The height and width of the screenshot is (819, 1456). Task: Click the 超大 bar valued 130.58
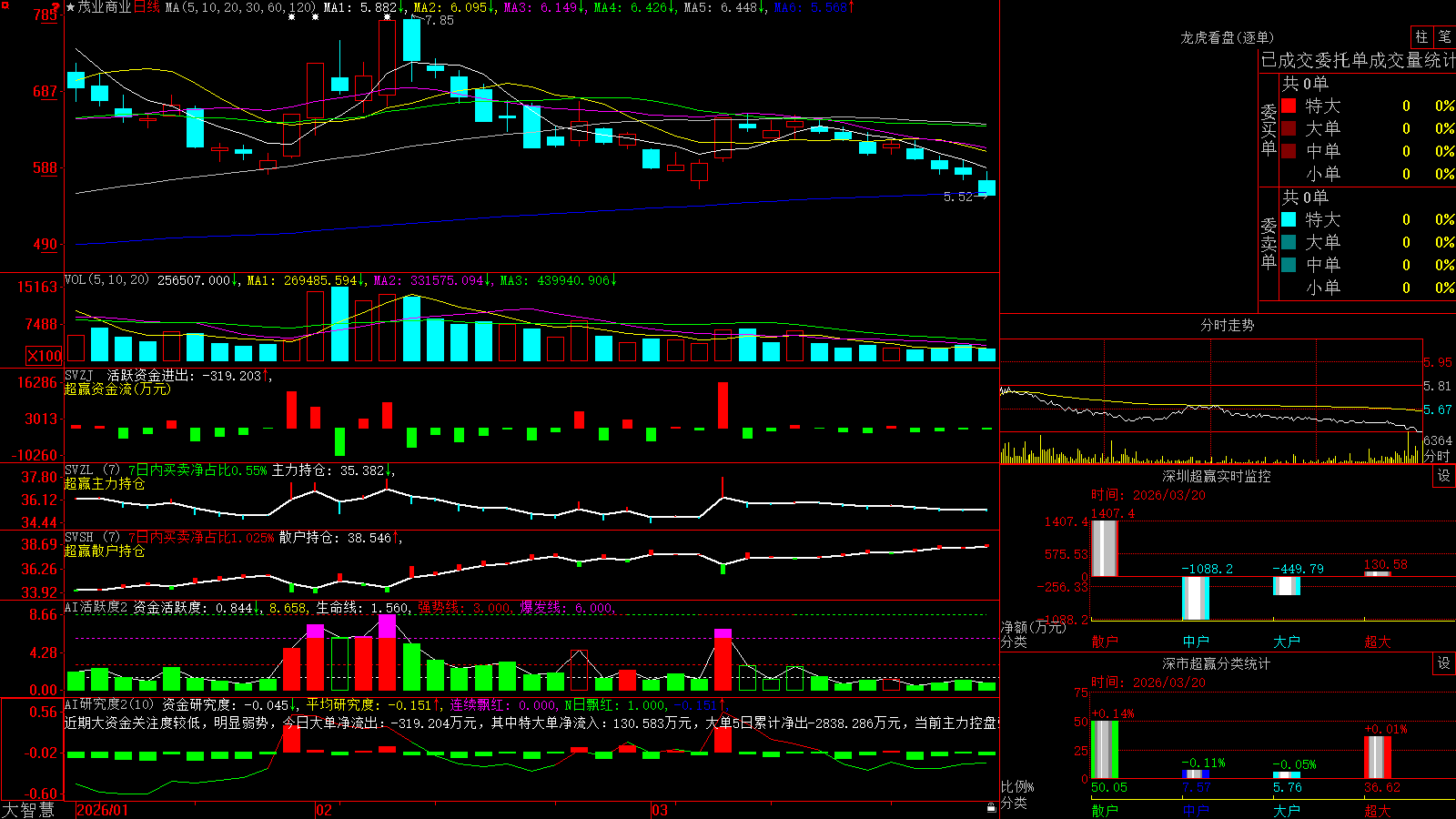point(1378,574)
